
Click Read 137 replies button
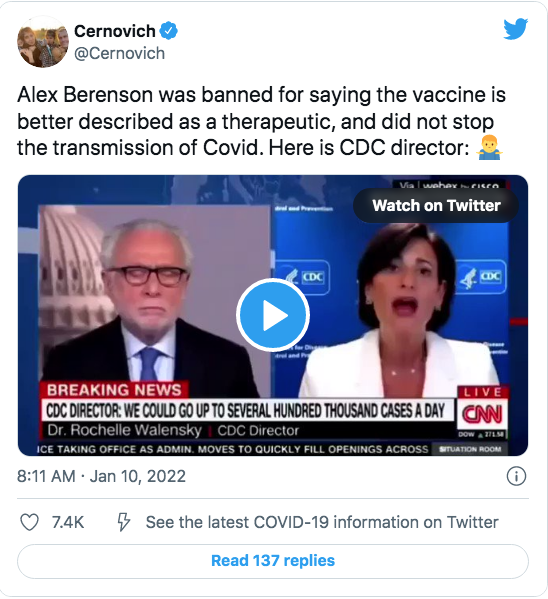coord(273,561)
